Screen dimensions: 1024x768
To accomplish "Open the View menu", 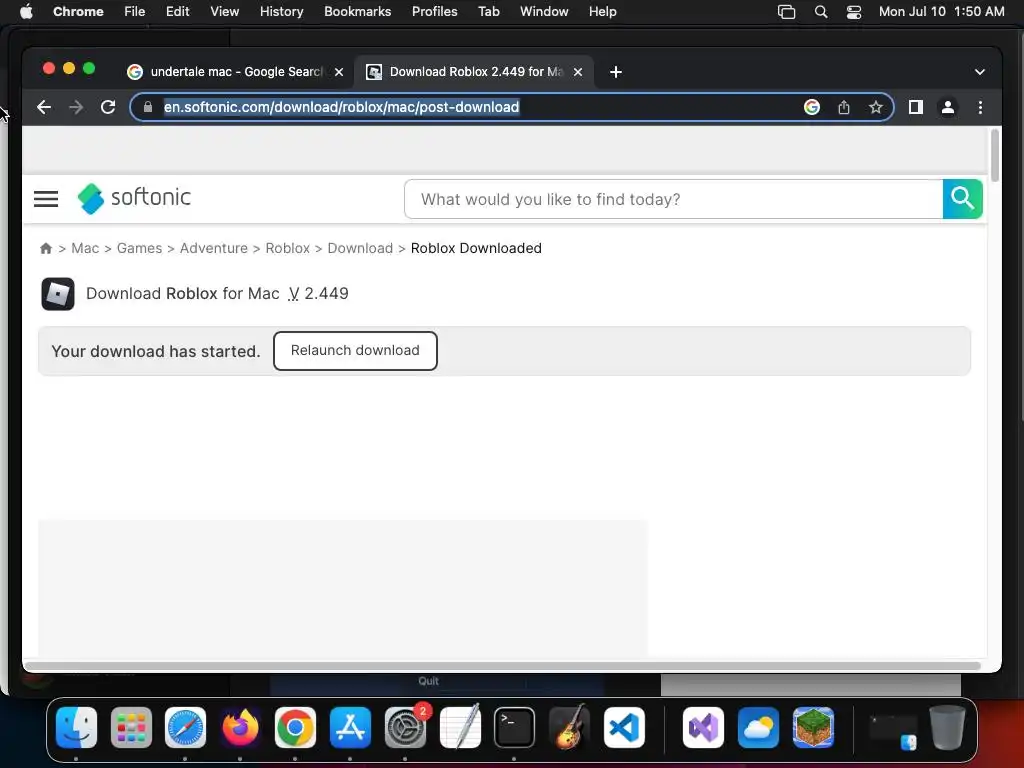I will pyautogui.click(x=224, y=12).
